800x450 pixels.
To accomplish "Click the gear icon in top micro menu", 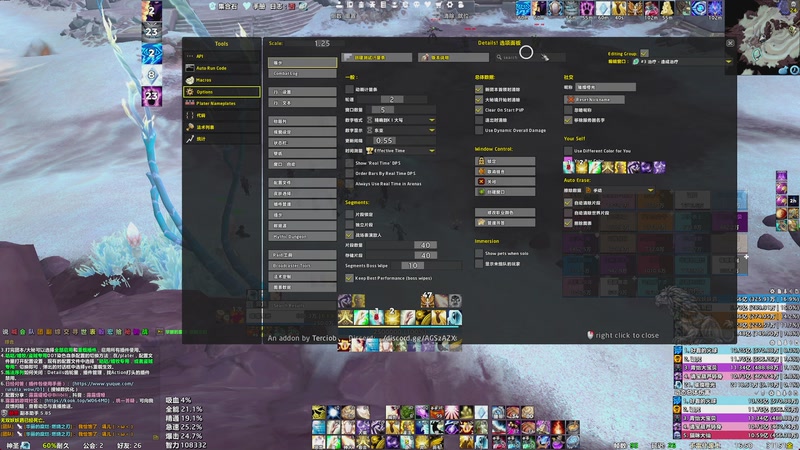I will [449, 5].
